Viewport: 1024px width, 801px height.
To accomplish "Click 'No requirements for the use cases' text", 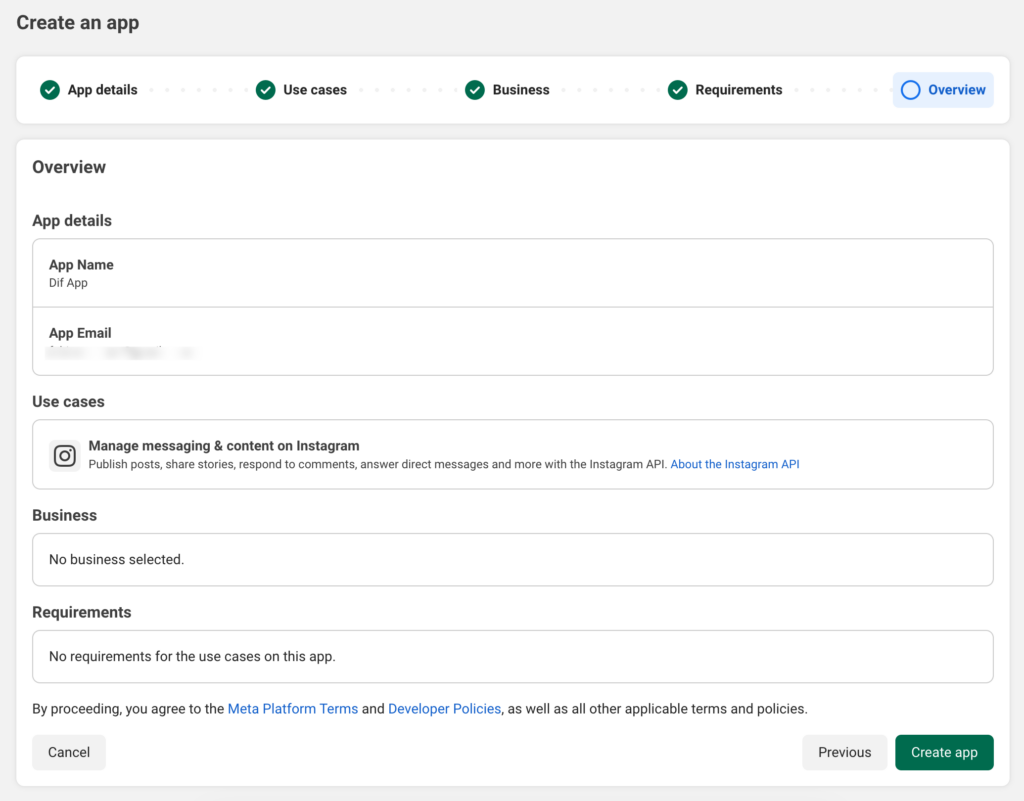I will tap(192, 657).
